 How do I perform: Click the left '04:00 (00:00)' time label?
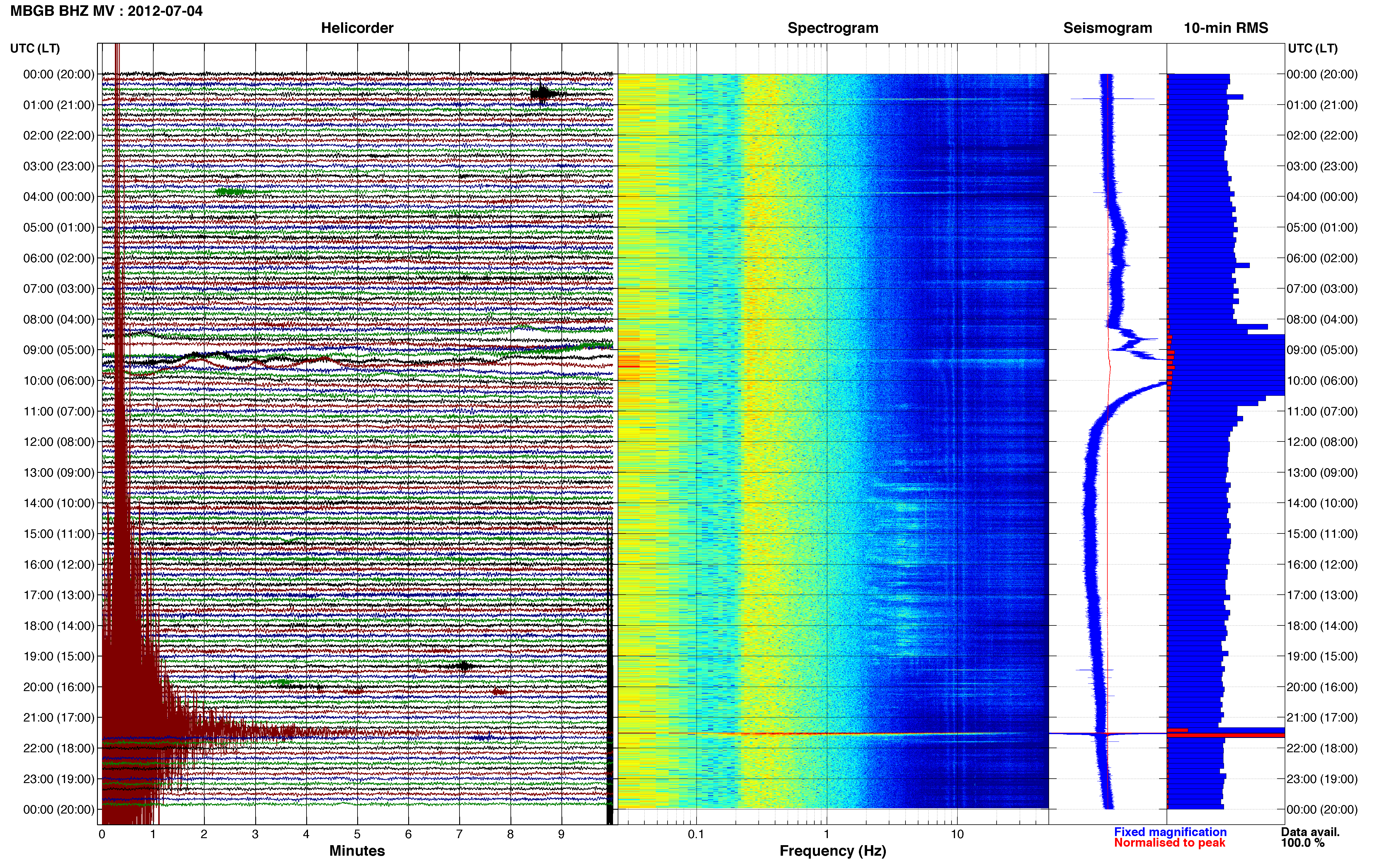[x=59, y=197]
